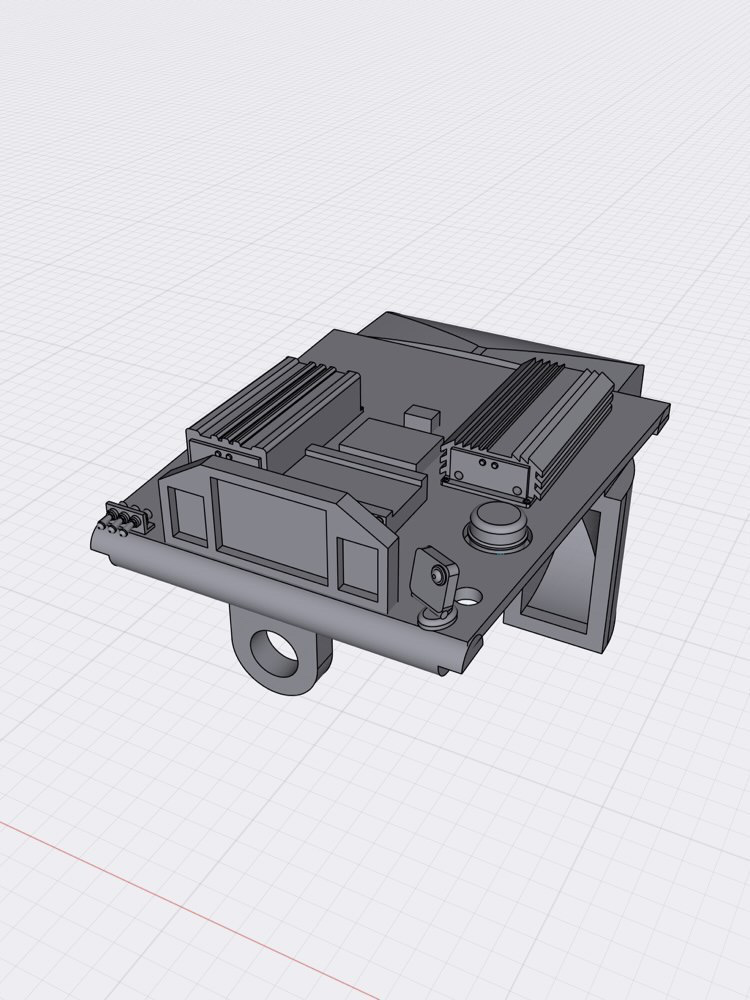Select the left finned heatsink on the model

274,411
